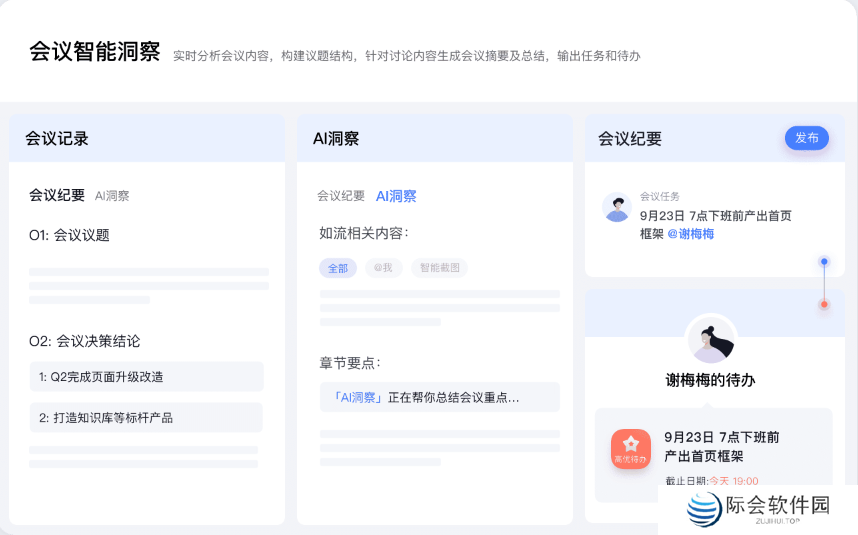Viewport: 858px width, 535px height.
Task: Open 谢梅梅's round avatar above 待办 title
Action: click(711, 340)
